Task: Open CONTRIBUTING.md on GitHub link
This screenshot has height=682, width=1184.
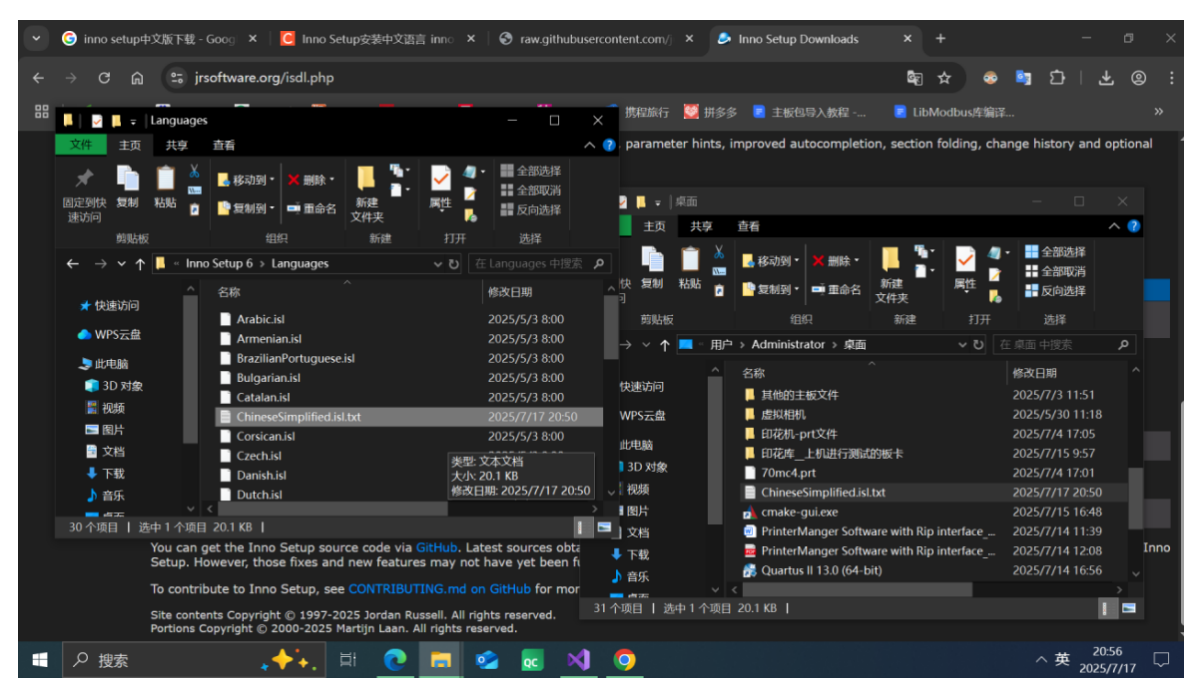Action: 439,588
